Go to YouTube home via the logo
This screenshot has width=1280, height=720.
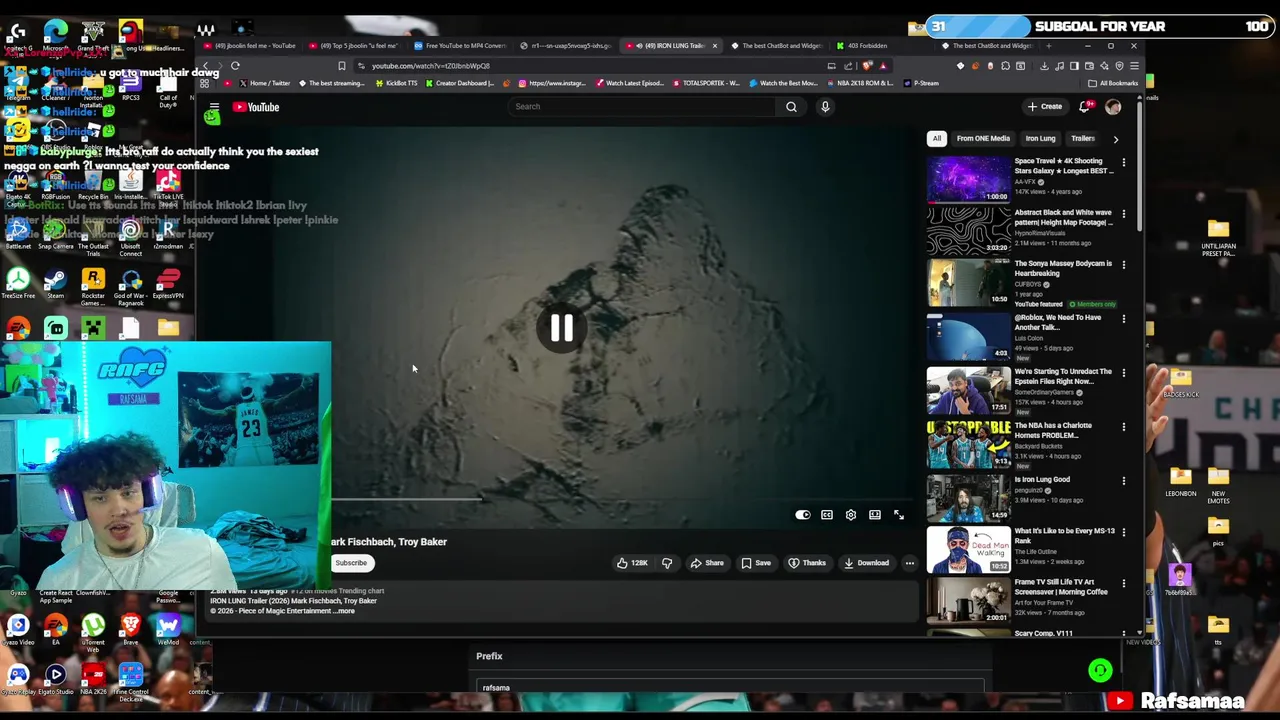click(256, 107)
